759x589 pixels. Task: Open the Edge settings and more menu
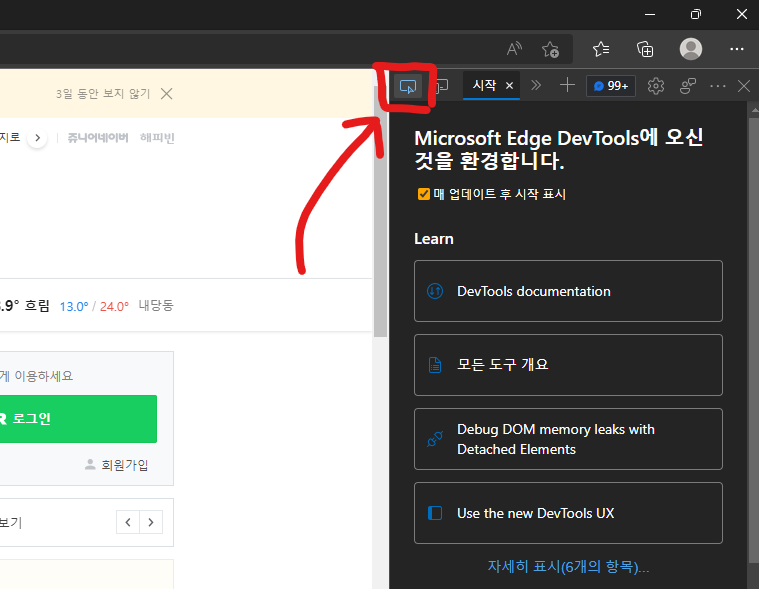[737, 49]
